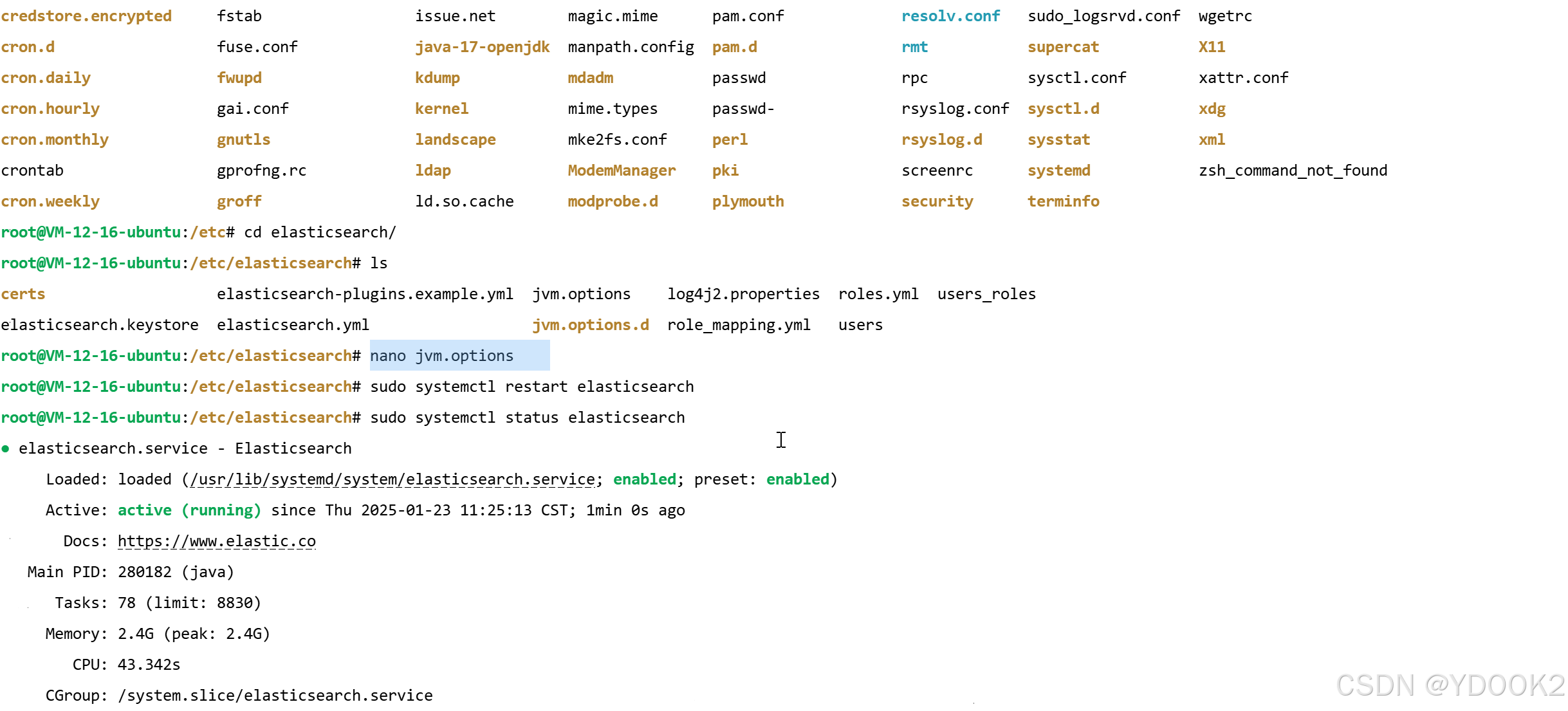
Task: Select the jvm.options.d directory name
Action: 591,325
